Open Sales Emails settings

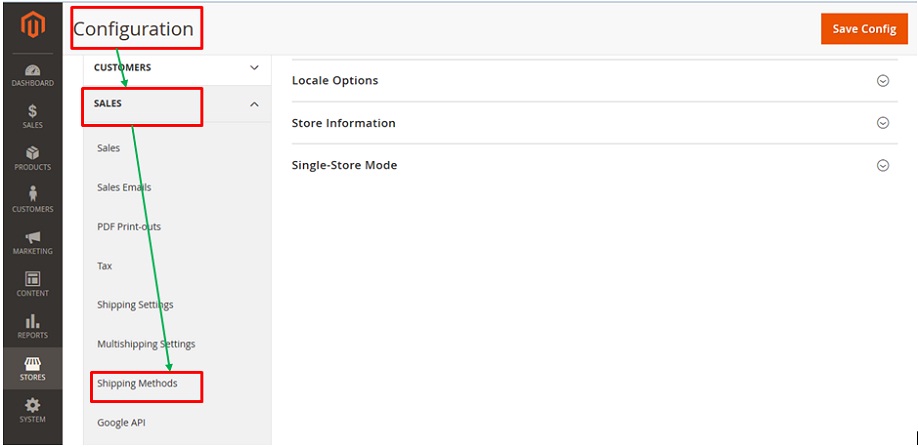pos(124,187)
